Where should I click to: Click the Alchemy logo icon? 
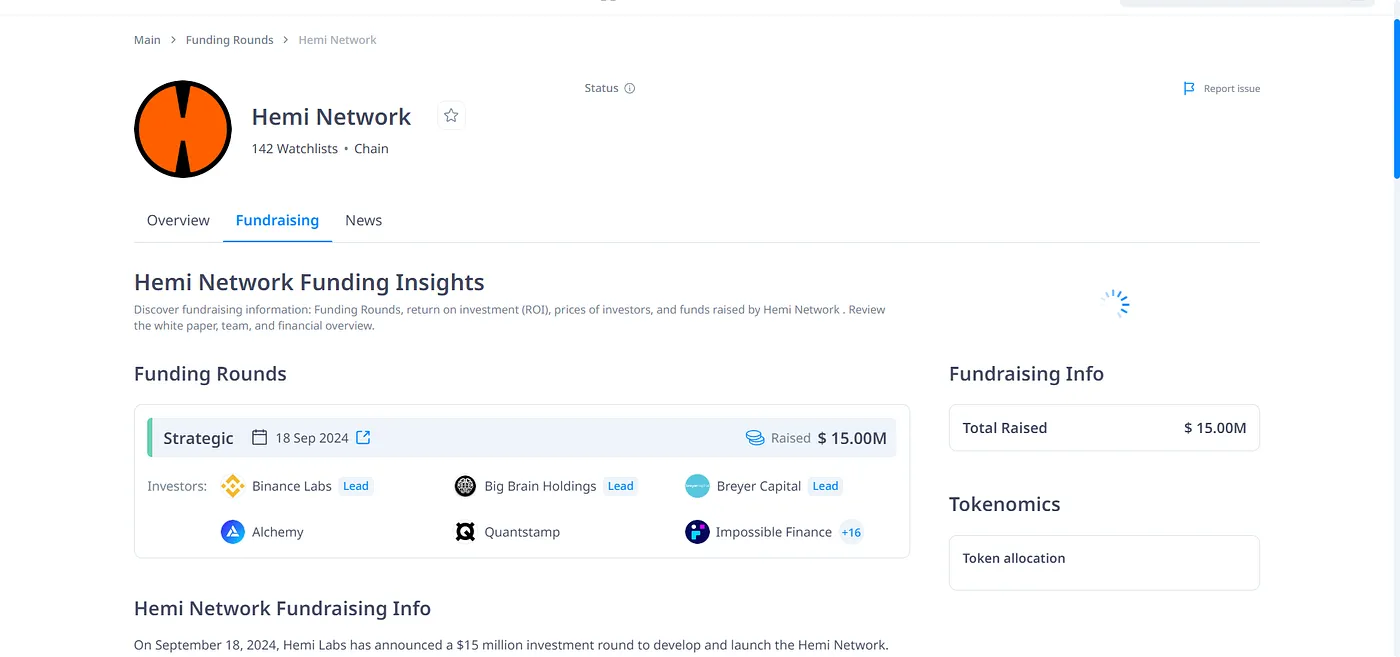(232, 532)
